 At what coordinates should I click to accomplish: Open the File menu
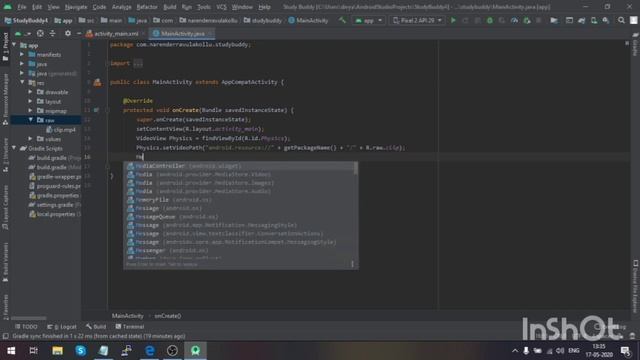[22, 7]
